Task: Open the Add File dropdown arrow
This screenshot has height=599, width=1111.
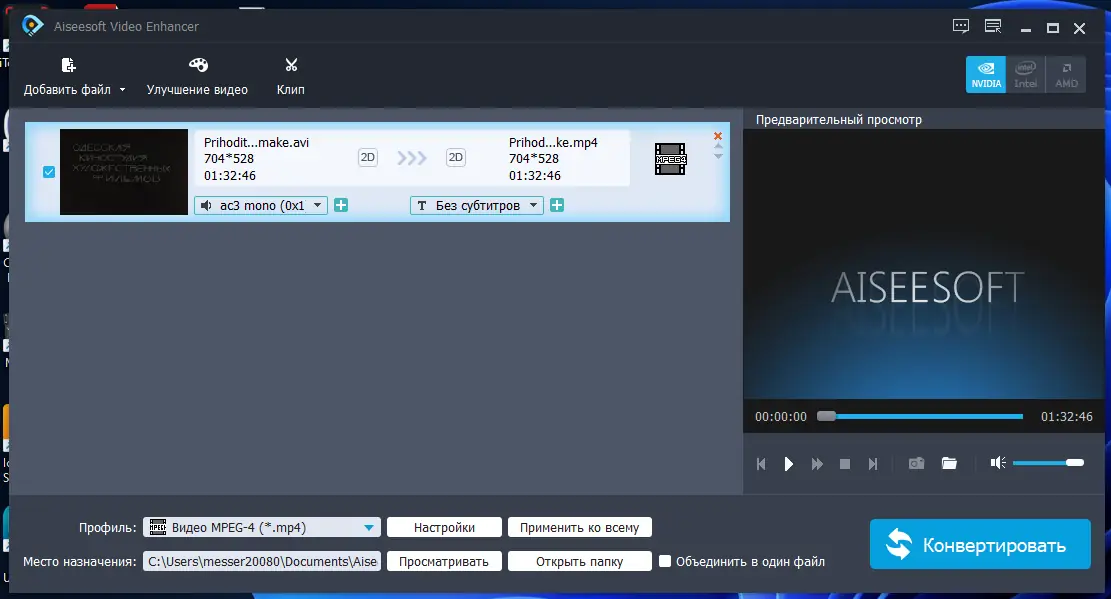Action: pyautogui.click(x=123, y=90)
